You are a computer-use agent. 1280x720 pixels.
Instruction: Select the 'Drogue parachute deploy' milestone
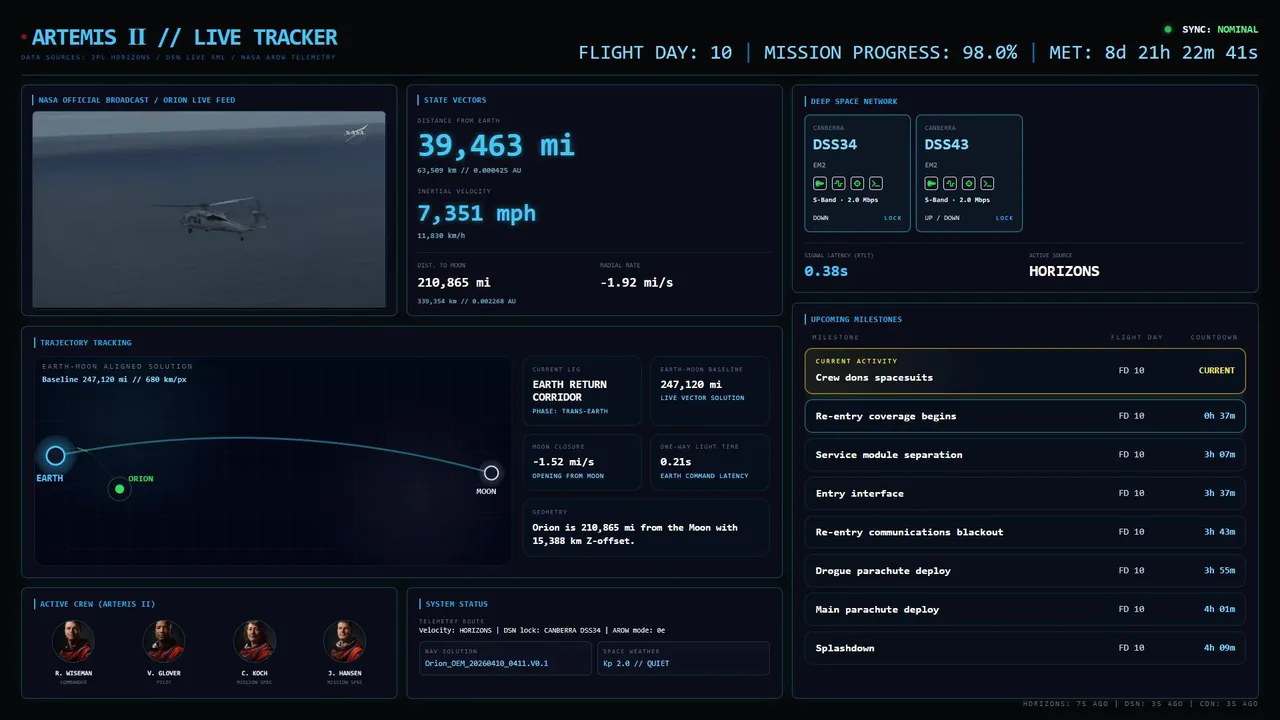pyautogui.click(x=1025, y=571)
